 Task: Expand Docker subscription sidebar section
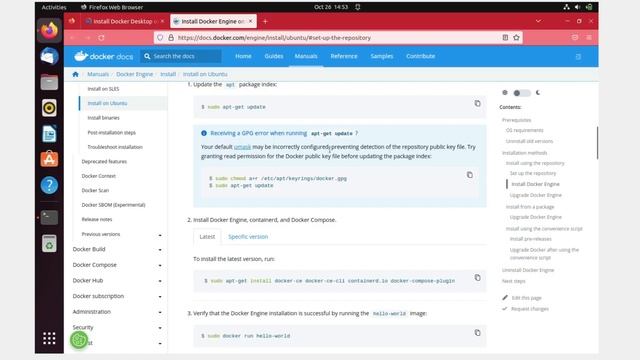coord(160,297)
